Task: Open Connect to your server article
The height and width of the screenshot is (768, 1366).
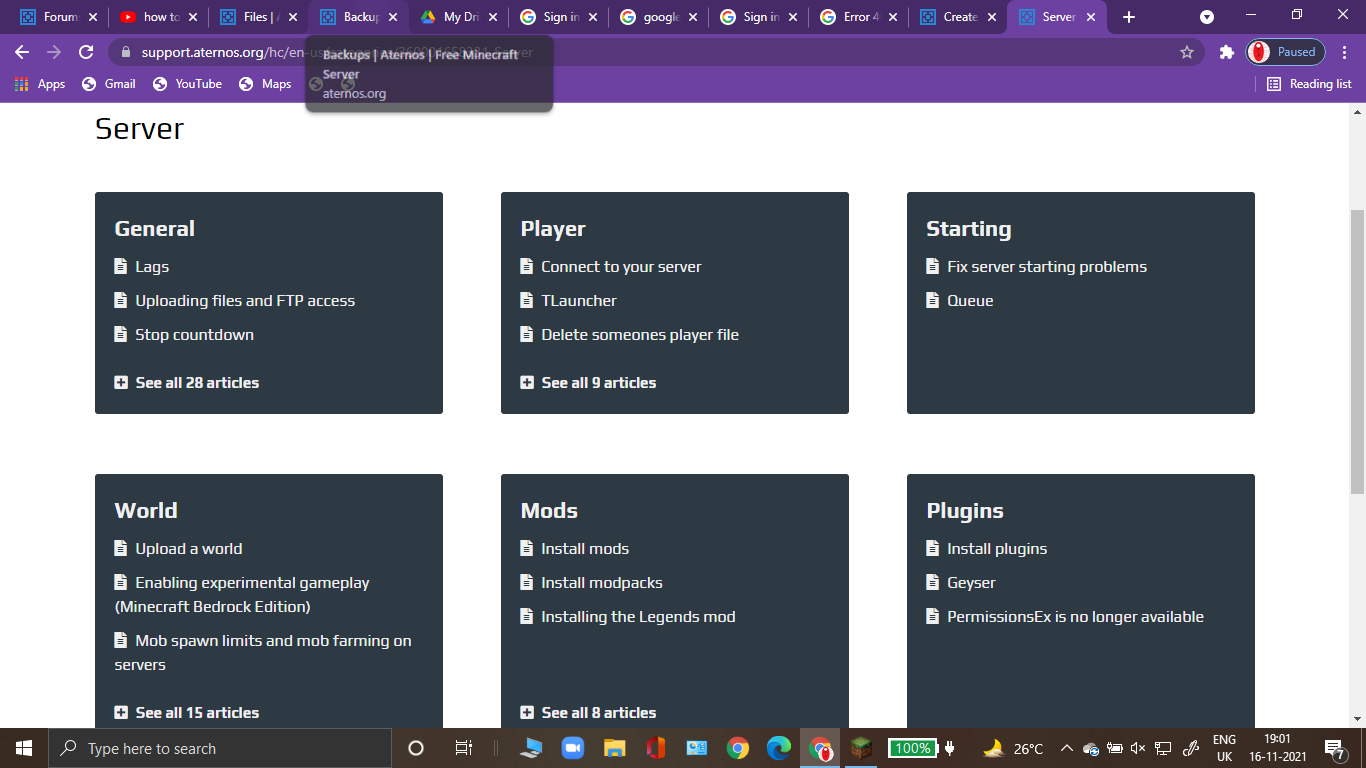Action: (x=621, y=267)
